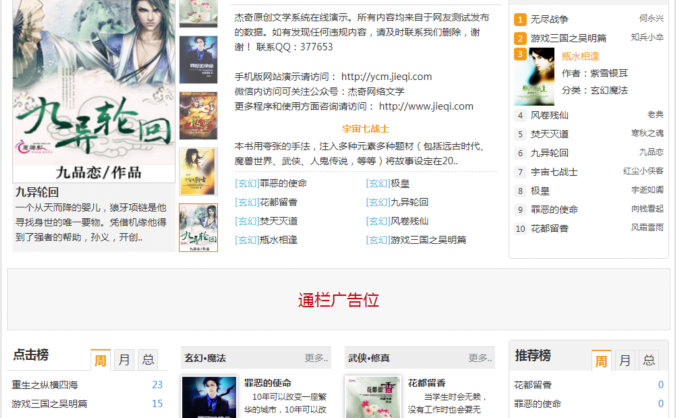Viewport: 676px width, 418px height.
Task: Open rank 7 宇宙七战士
Action: pyautogui.click(x=554, y=172)
